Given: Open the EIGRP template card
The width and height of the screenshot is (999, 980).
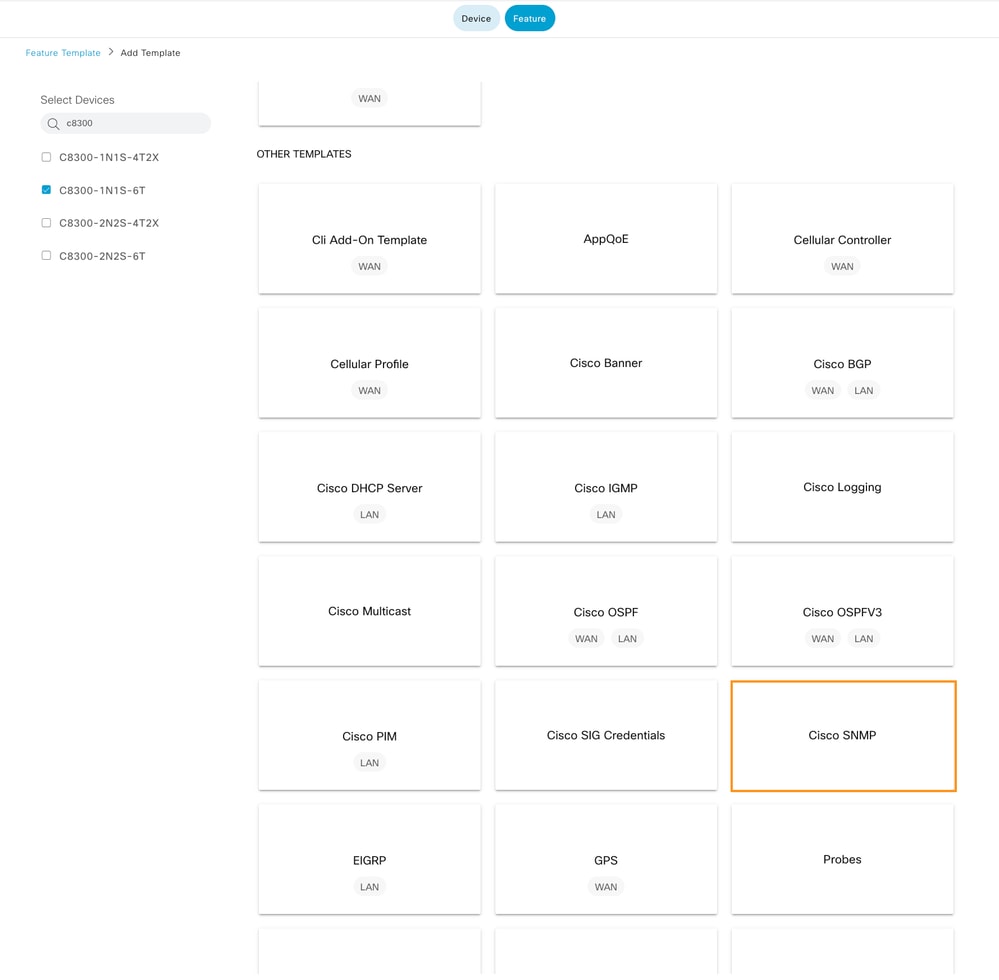Looking at the screenshot, I should pyautogui.click(x=370, y=860).
